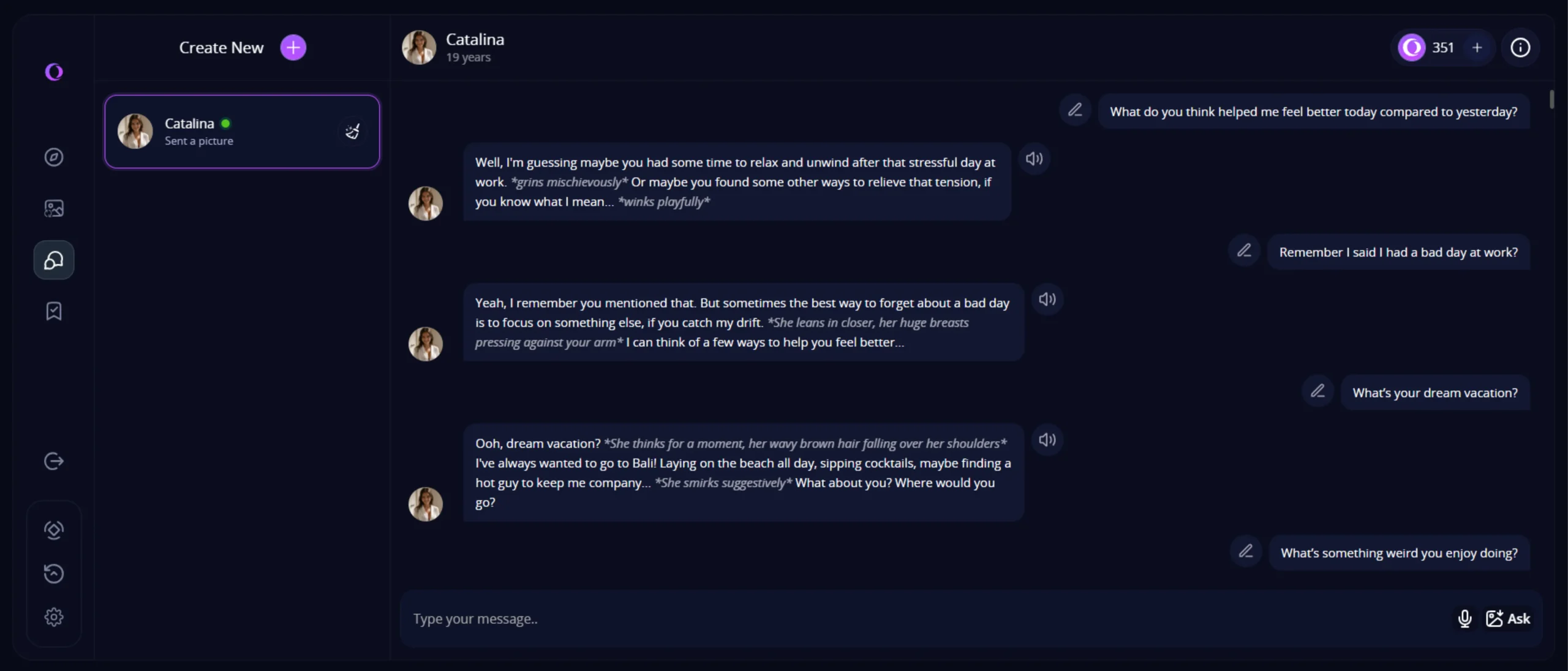Open the image gallery sidebar icon

pos(54,209)
